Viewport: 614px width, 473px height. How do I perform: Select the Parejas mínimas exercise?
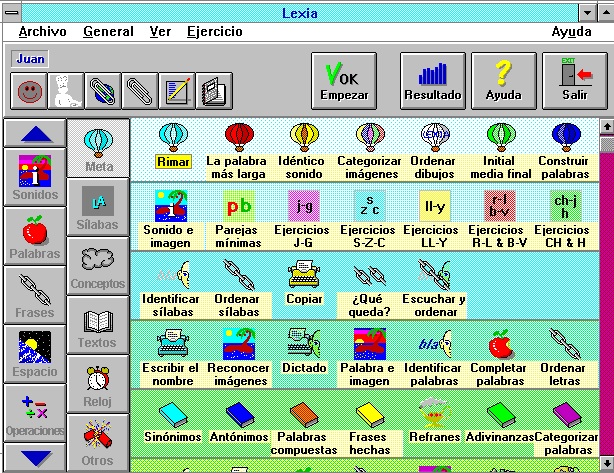(237, 220)
